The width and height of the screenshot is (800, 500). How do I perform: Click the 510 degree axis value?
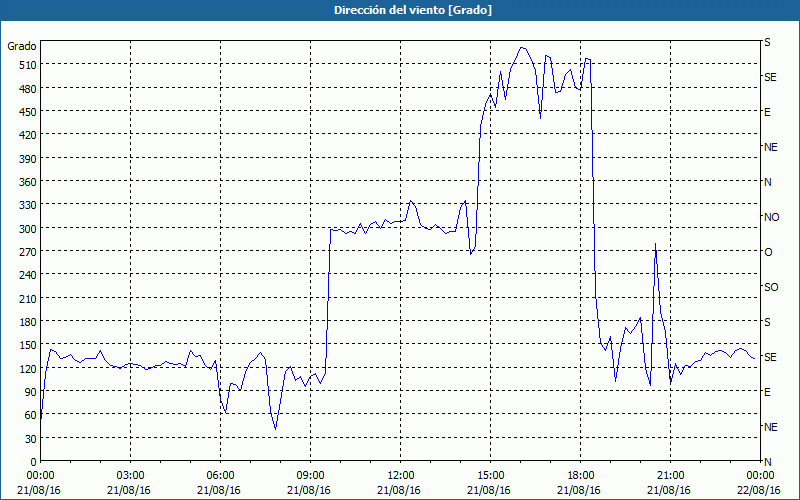click(x=28, y=65)
